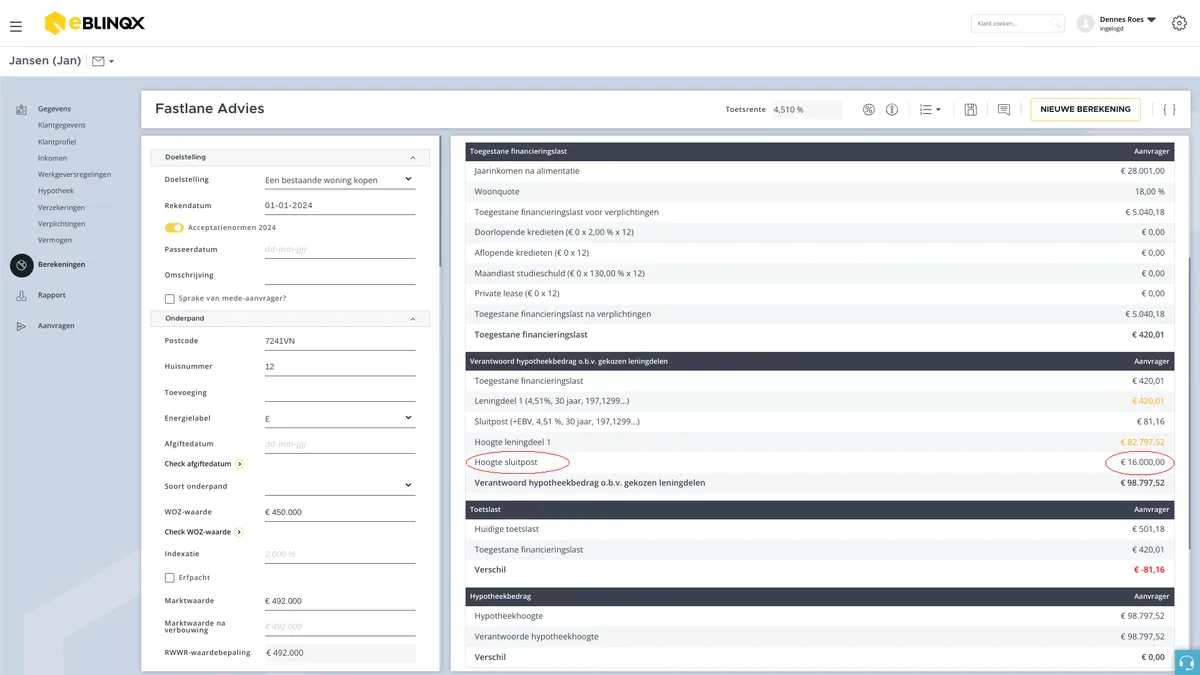The width and height of the screenshot is (1200, 675).
Task: Go to Klantgegevens in the sidebar
Action: click(x=62, y=125)
